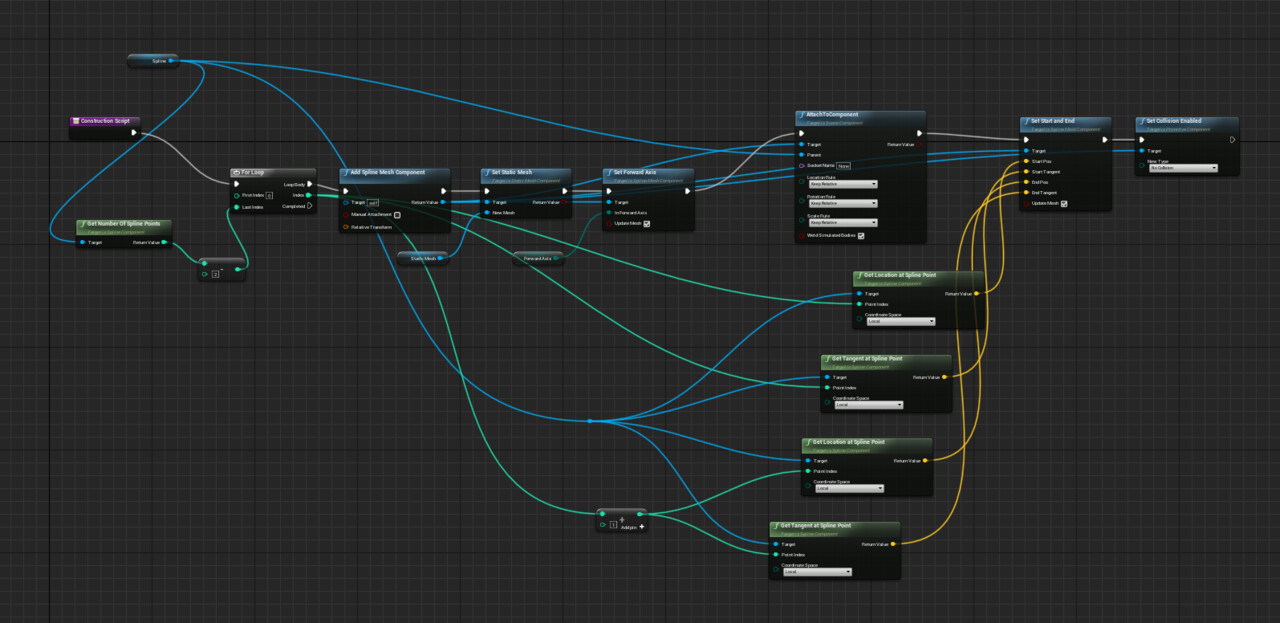1280x623 pixels.
Task: Click AttachToComponent exec output pin
Action: click(x=919, y=133)
